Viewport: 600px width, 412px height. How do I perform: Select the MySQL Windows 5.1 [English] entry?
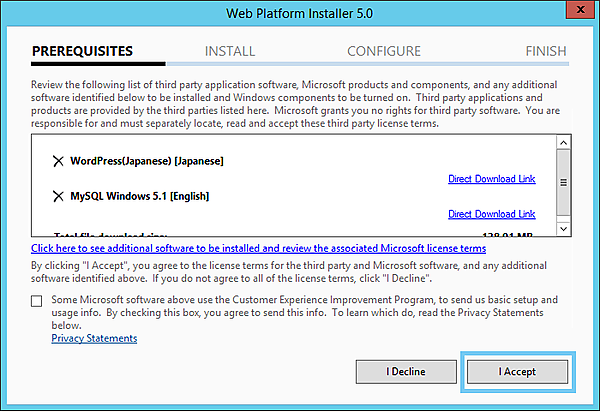(x=139, y=196)
